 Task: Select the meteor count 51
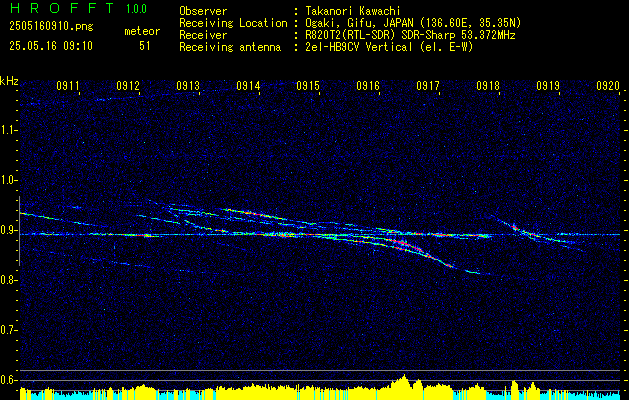[145, 46]
